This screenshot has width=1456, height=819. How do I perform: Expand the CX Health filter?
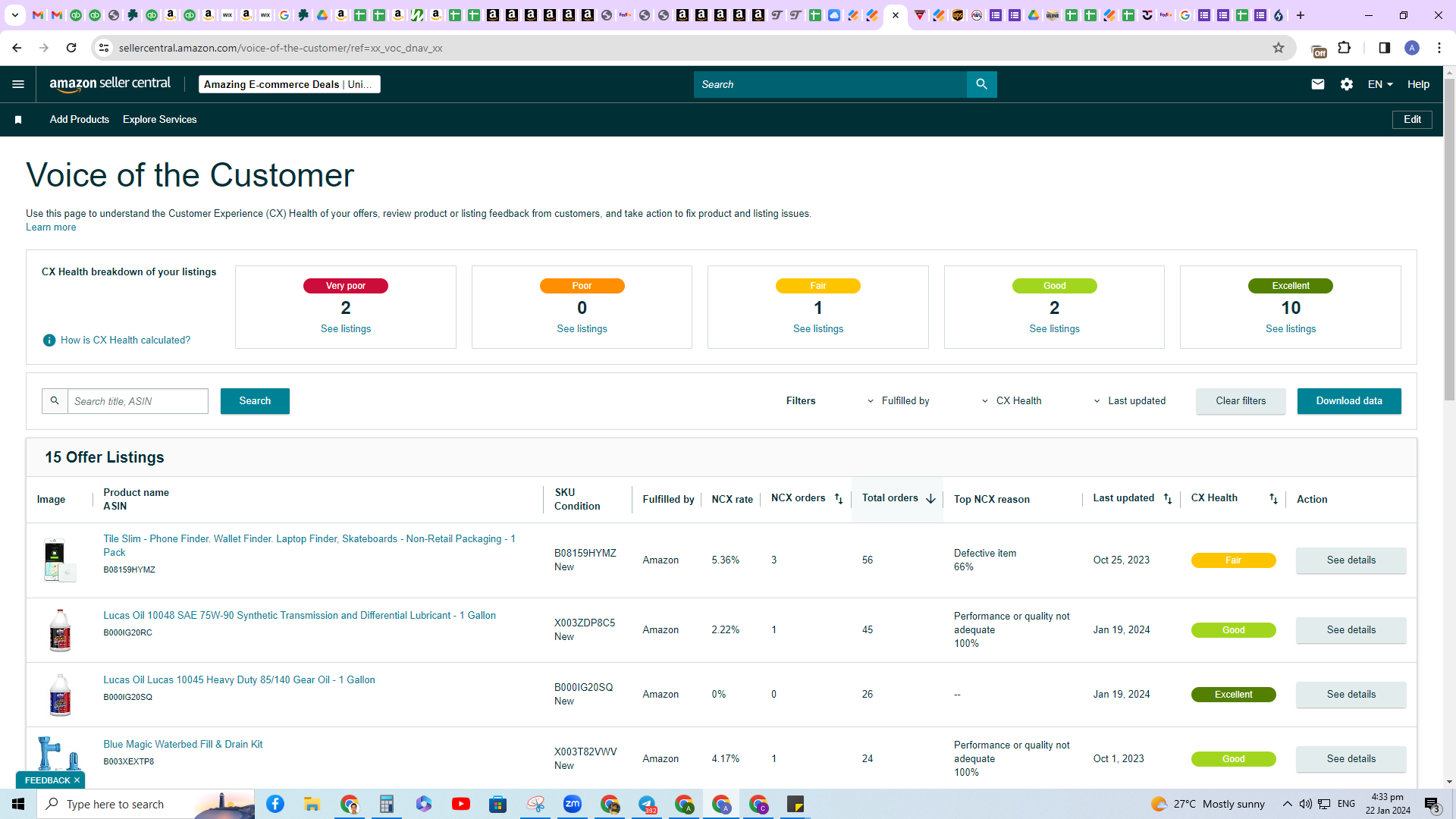click(x=1012, y=401)
